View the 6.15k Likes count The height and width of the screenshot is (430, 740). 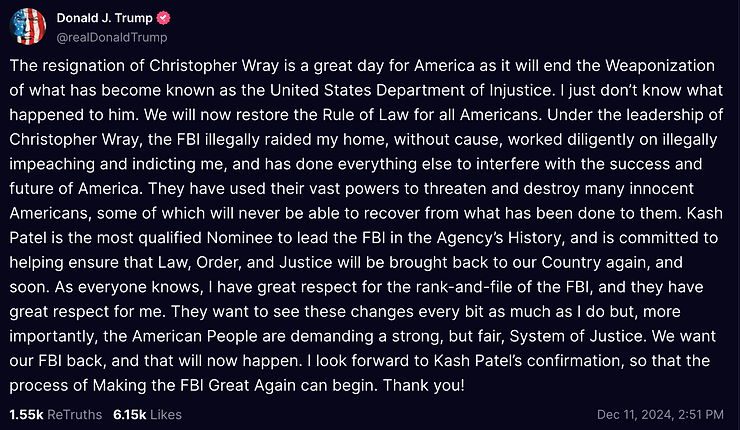tap(147, 414)
